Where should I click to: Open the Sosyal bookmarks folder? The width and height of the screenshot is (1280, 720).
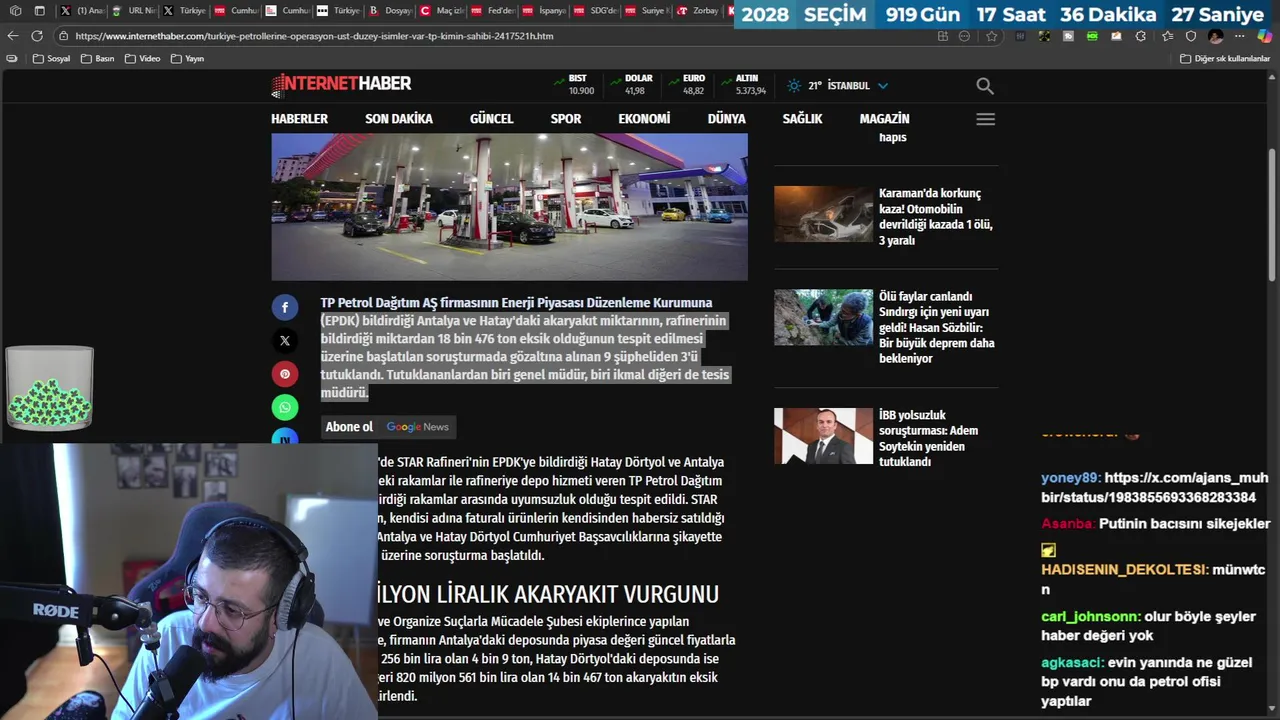(x=52, y=59)
